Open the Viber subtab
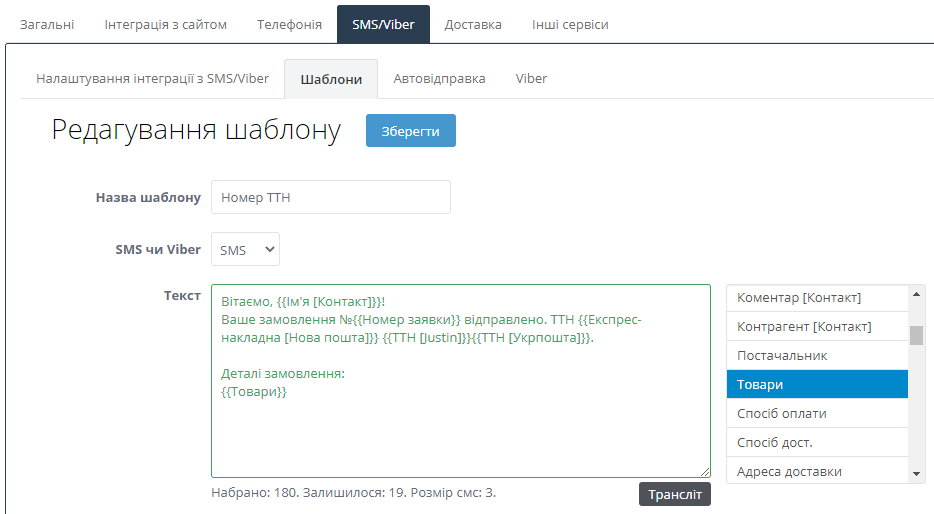The height and width of the screenshot is (514, 934). coord(531,78)
